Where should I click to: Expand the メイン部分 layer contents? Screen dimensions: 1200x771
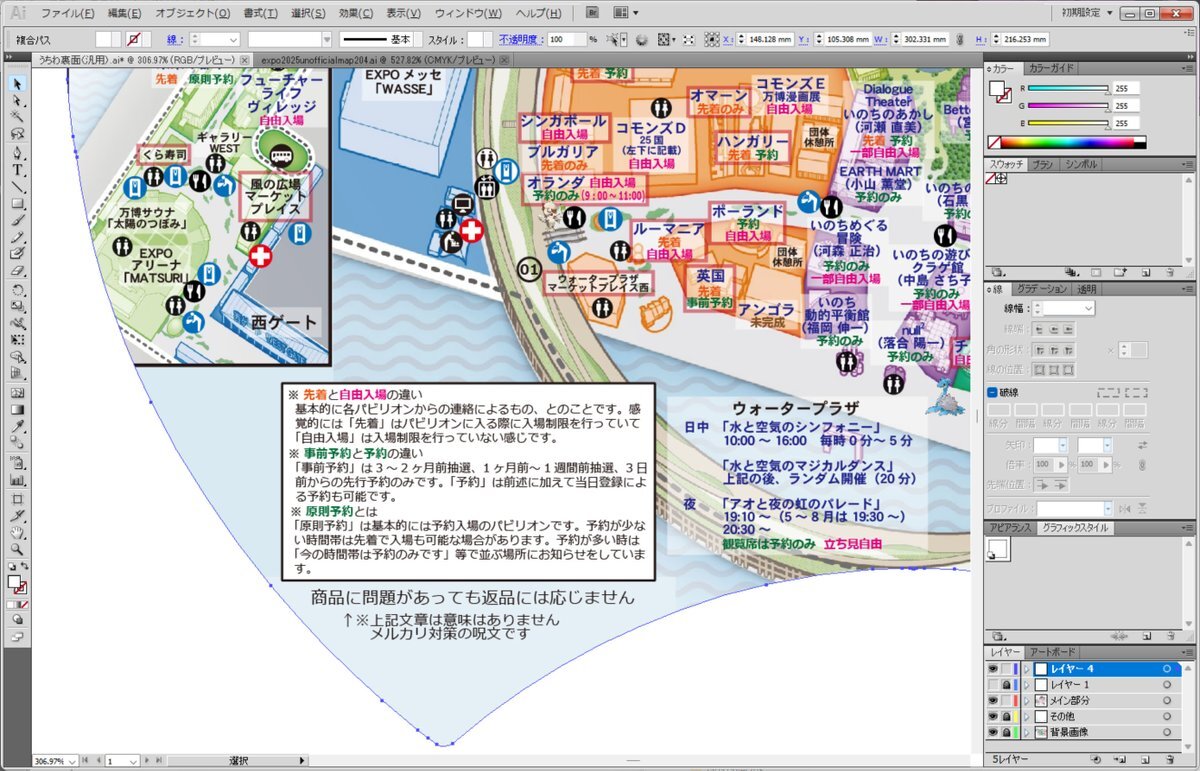tap(1025, 701)
